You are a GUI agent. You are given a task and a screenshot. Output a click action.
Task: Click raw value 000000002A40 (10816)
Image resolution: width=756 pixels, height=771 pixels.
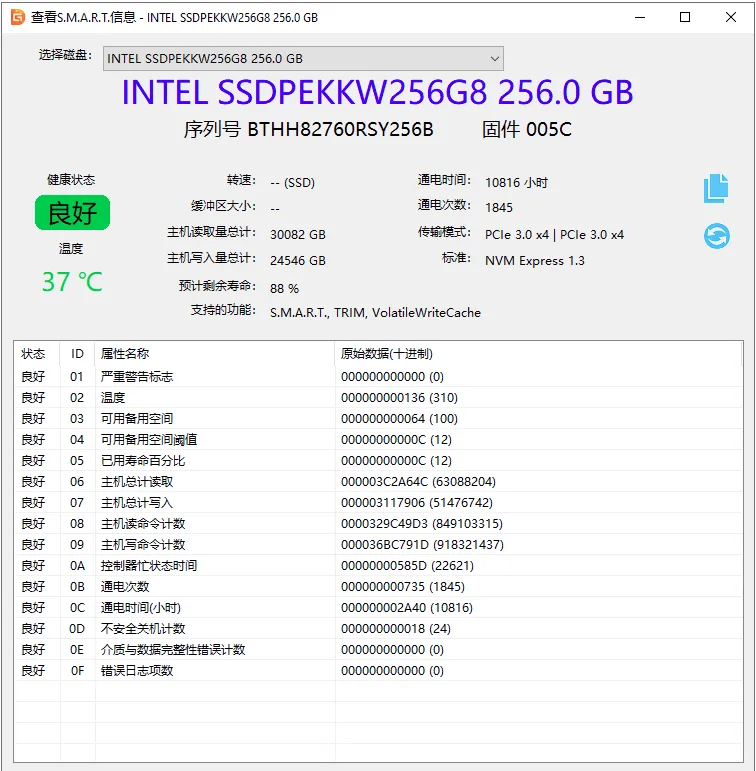pyautogui.click(x=407, y=608)
